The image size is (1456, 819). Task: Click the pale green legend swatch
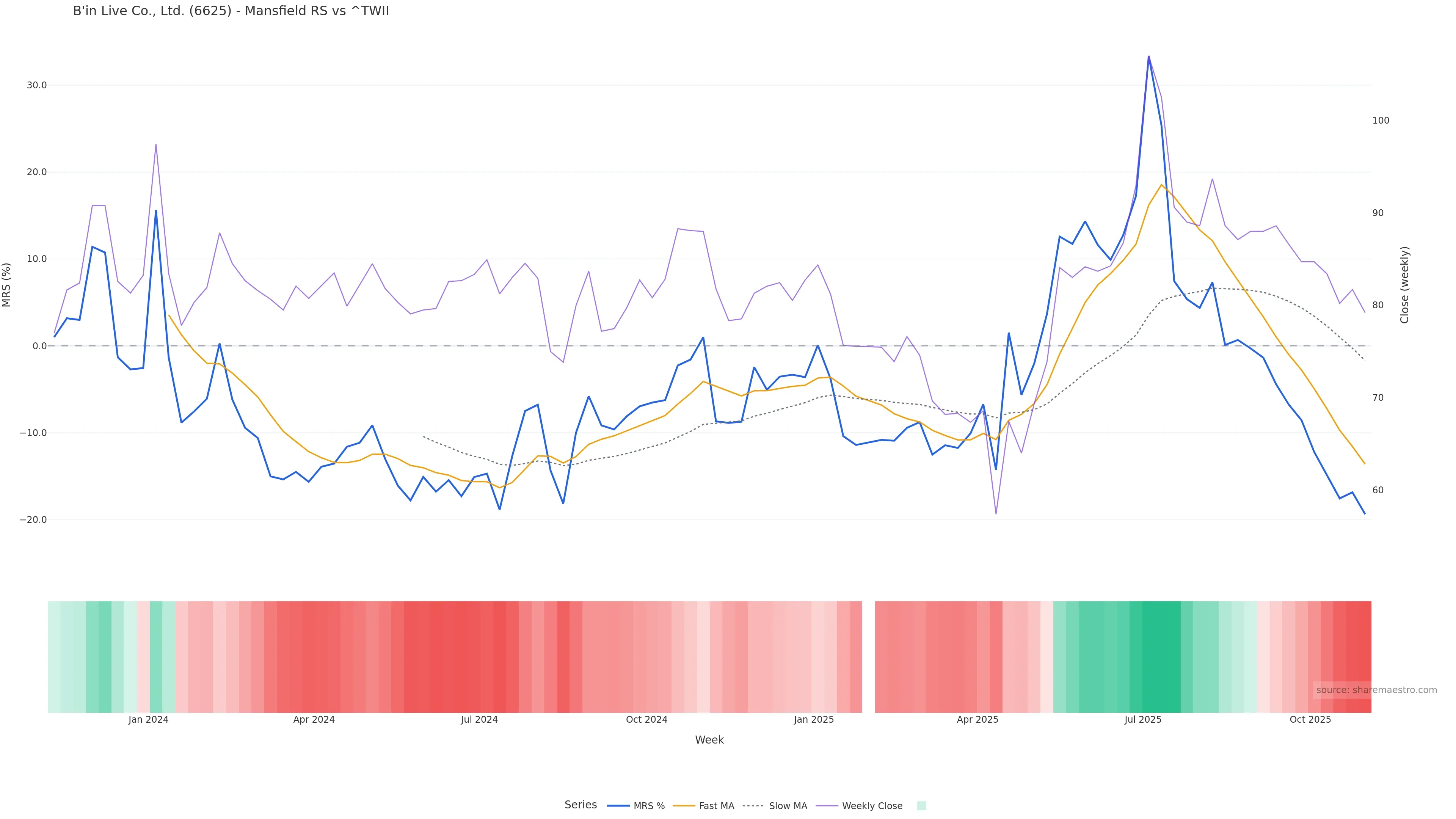[x=921, y=806]
